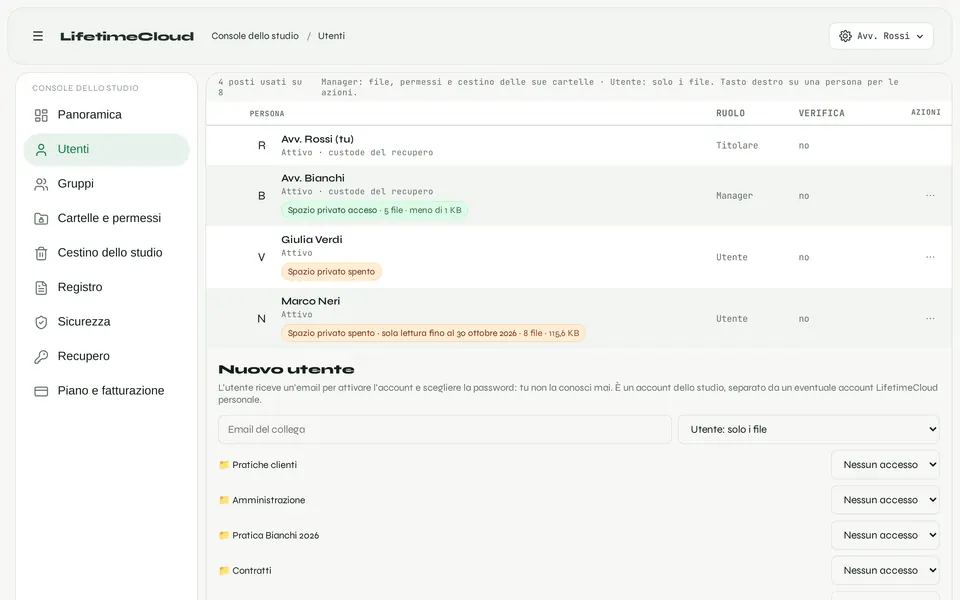Open Cestino dello studio section
The height and width of the screenshot is (600, 960).
(107, 253)
